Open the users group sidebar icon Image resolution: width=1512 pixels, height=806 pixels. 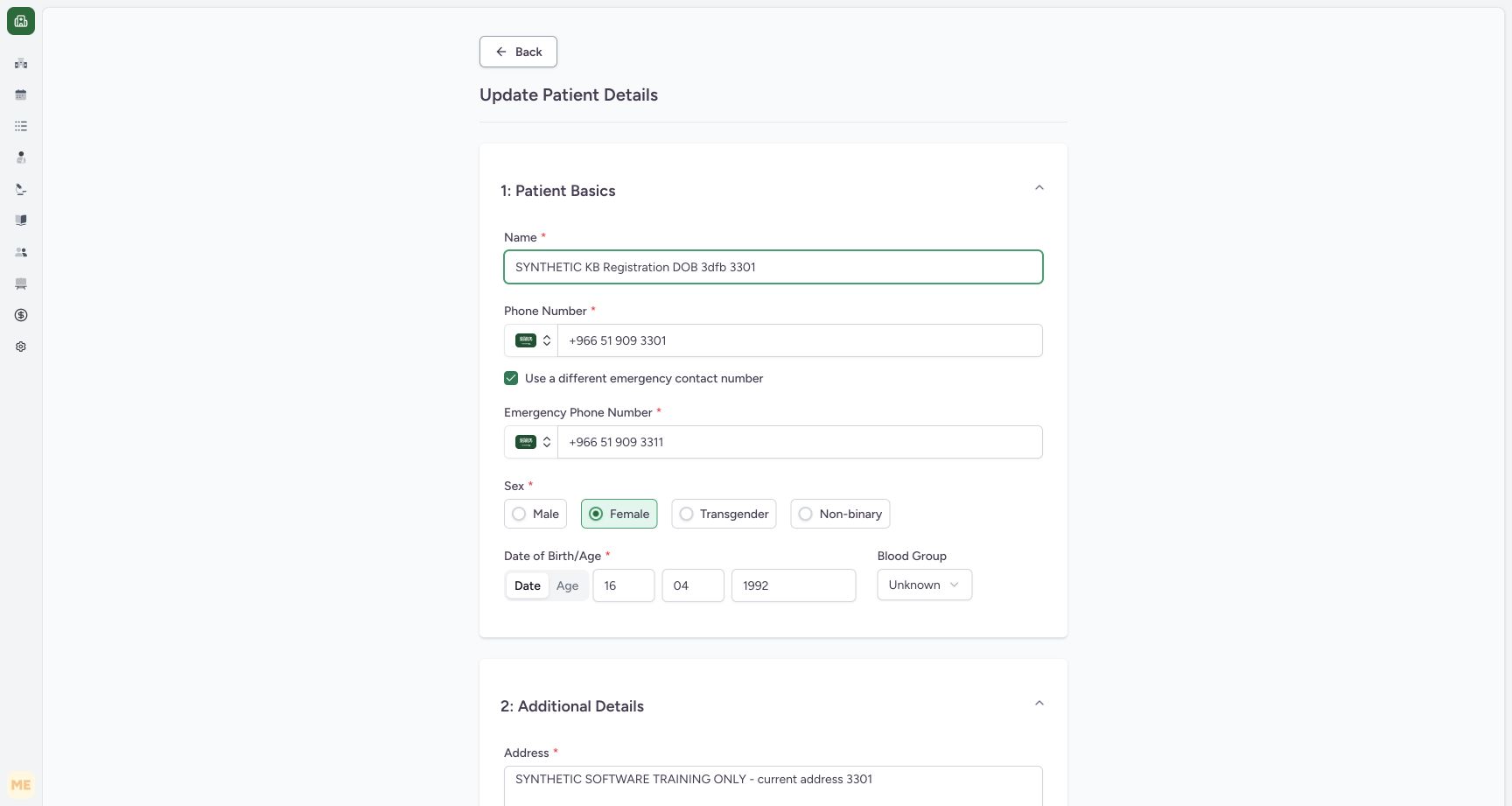point(21,252)
